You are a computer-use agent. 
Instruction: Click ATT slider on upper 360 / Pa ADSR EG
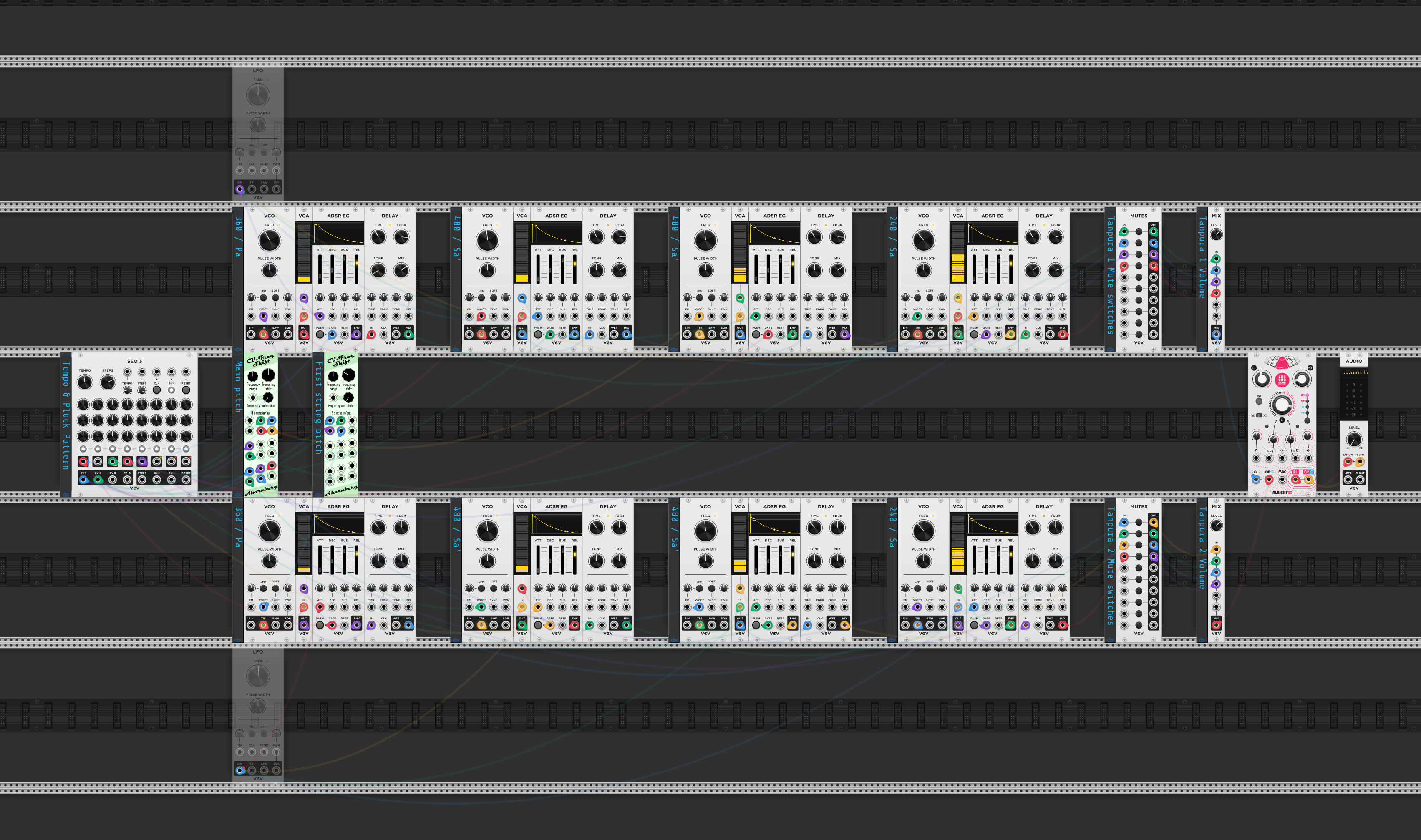pyautogui.click(x=320, y=269)
